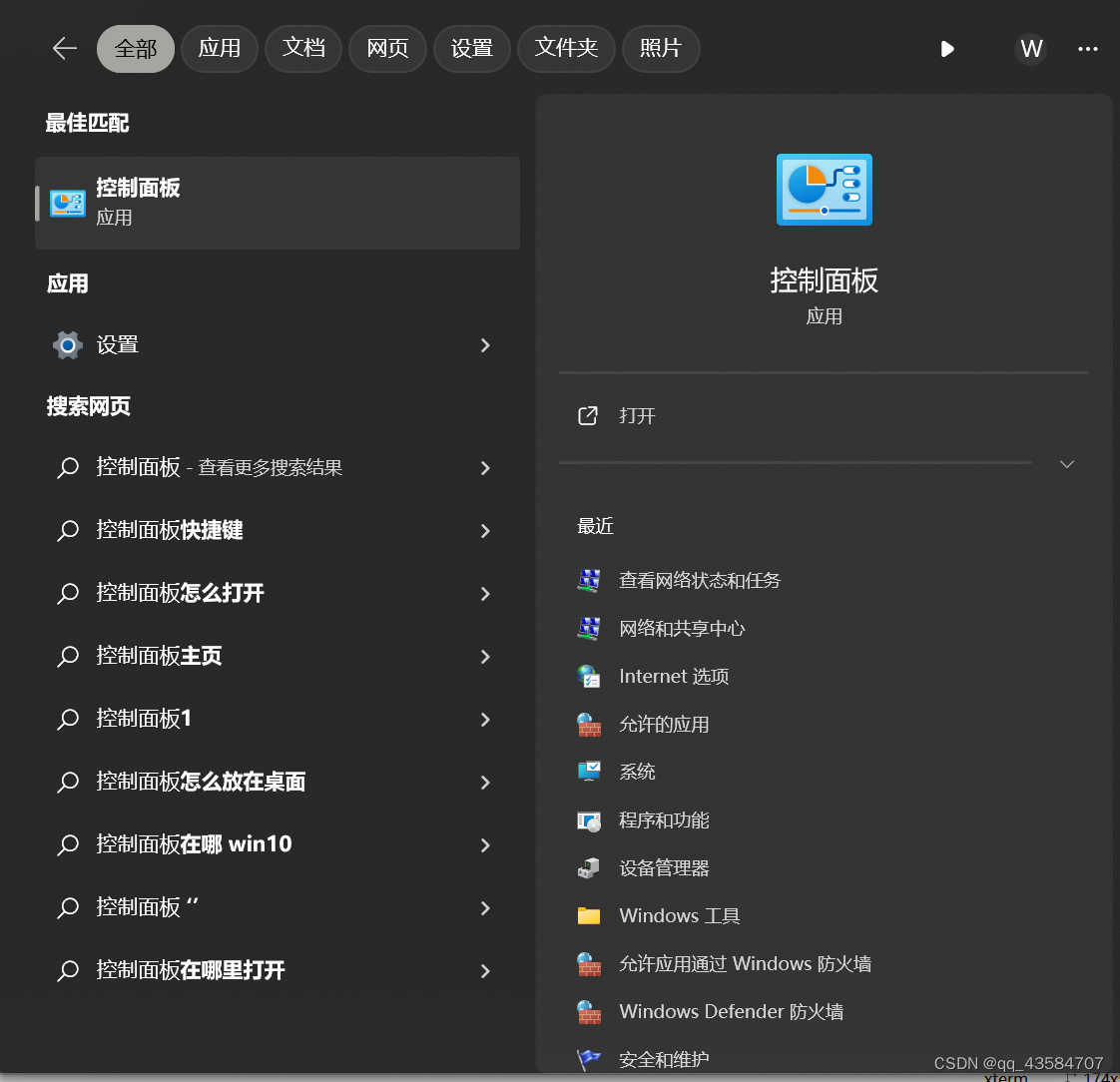Open recent item 设备管理器
This screenshot has height=1082, width=1120.
(x=664, y=867)
